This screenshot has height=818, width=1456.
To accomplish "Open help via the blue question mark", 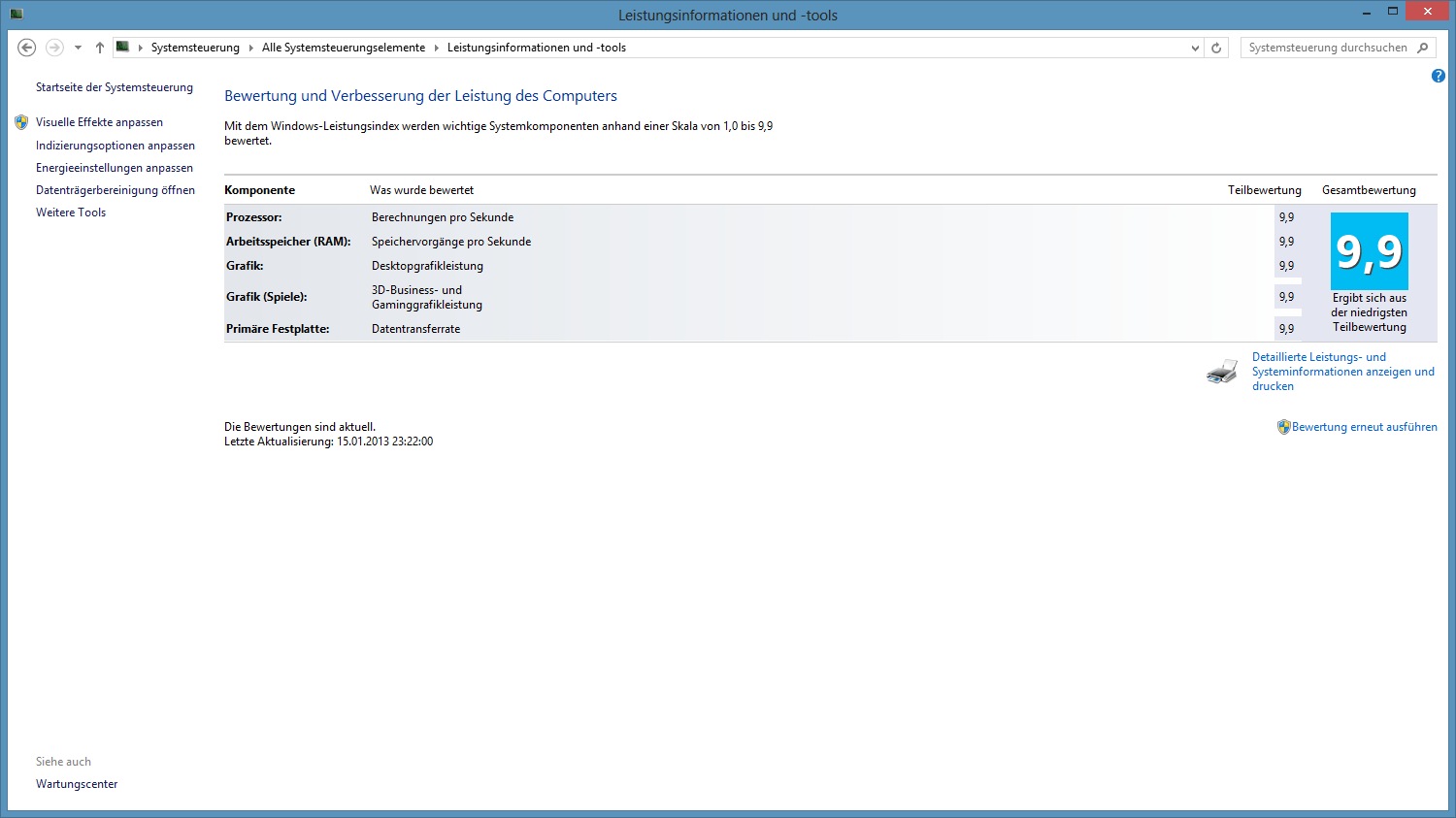I will pyautogui.click(x=1438, y=76).
